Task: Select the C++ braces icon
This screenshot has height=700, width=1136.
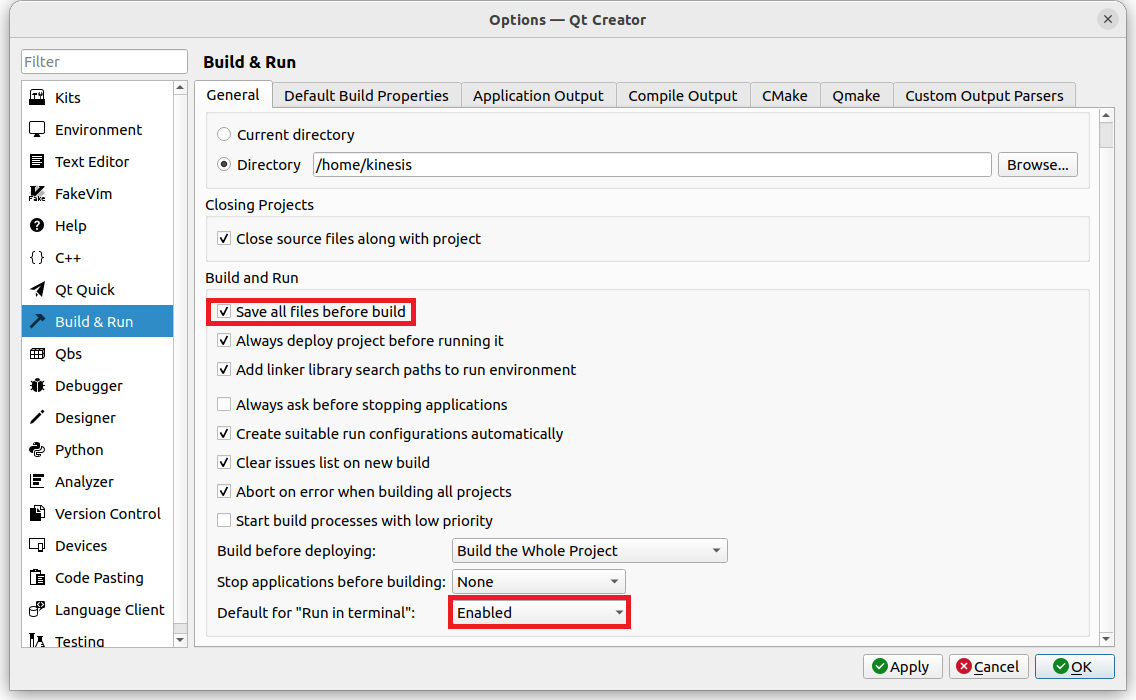Action: tap(37, 257)
